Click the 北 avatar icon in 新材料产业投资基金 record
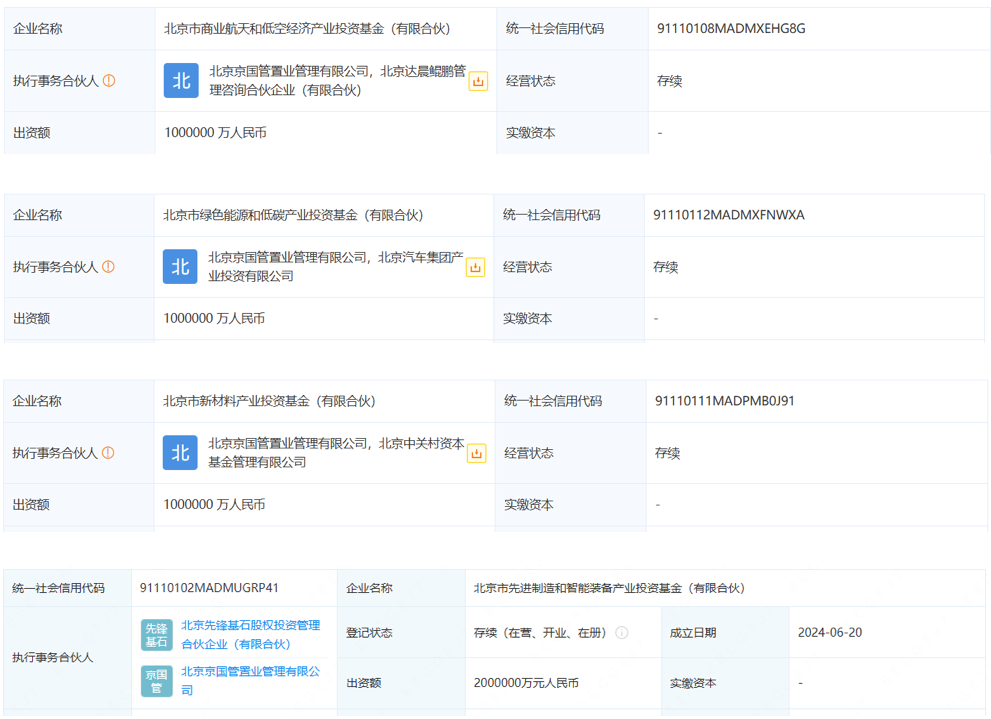This screenshot has width=991, height=719. pos(180,452)
